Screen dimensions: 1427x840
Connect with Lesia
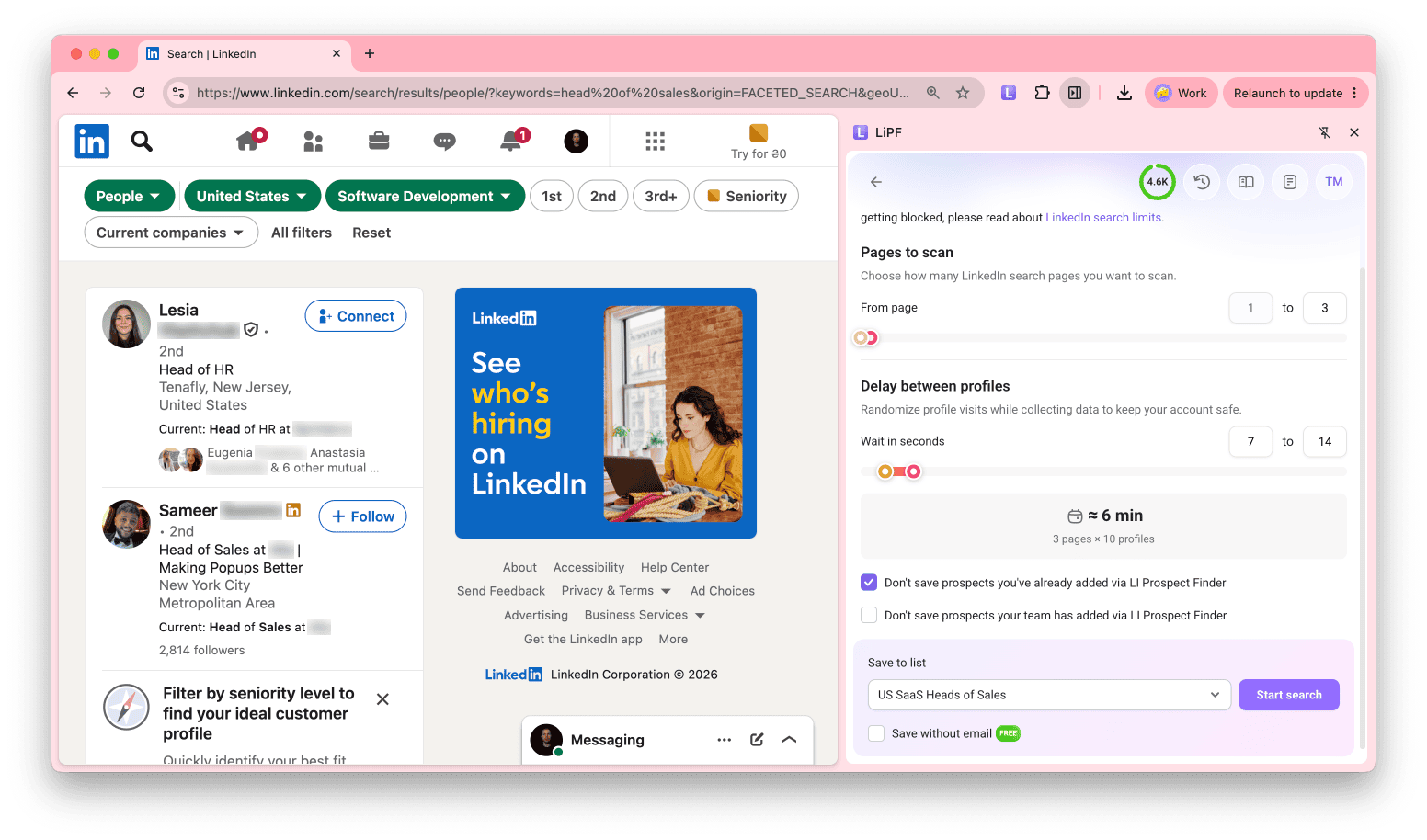[x=356, y=316]
